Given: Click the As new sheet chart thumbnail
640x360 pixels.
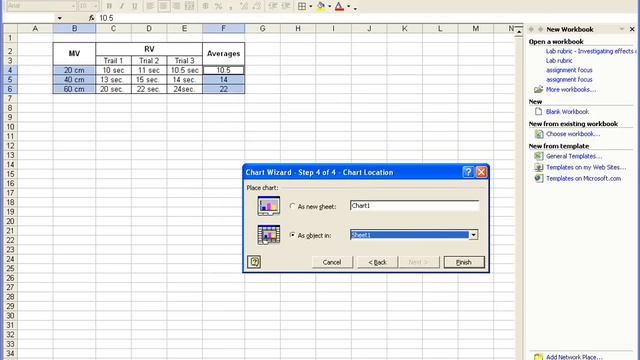Looking at the screenshot, I should [x=269, y=206].
